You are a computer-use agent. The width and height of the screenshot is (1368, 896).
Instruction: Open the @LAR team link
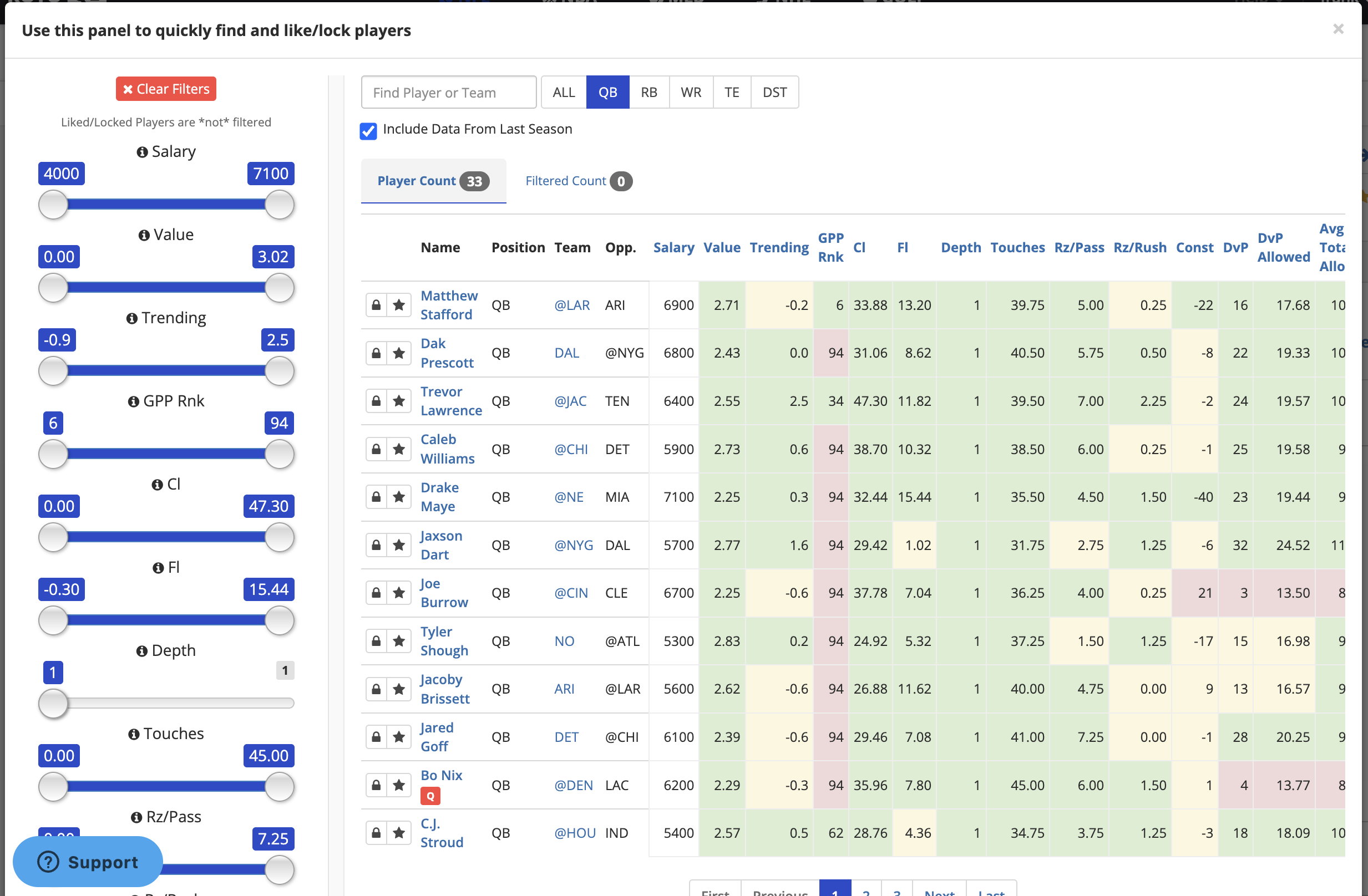[572, 305]
